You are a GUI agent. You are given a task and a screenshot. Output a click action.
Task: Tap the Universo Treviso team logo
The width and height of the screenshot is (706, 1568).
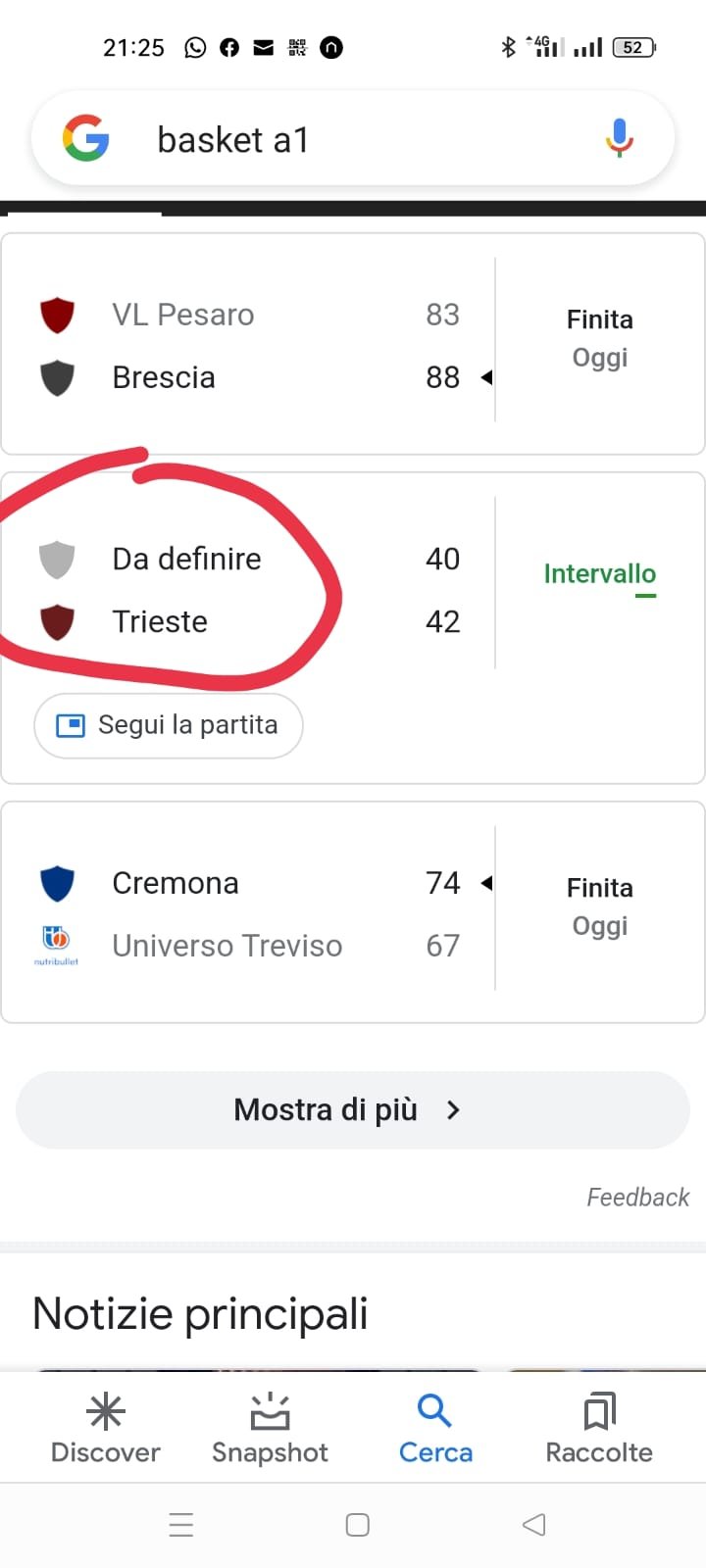click(56, 943)
